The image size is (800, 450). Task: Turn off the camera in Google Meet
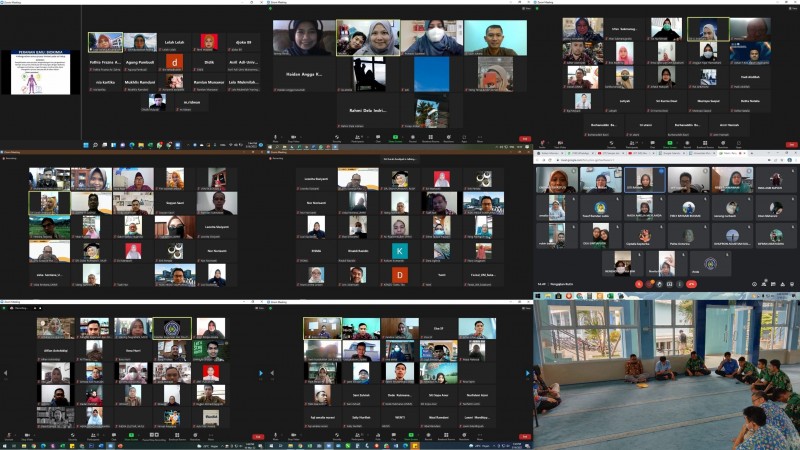tap(649, 283)
